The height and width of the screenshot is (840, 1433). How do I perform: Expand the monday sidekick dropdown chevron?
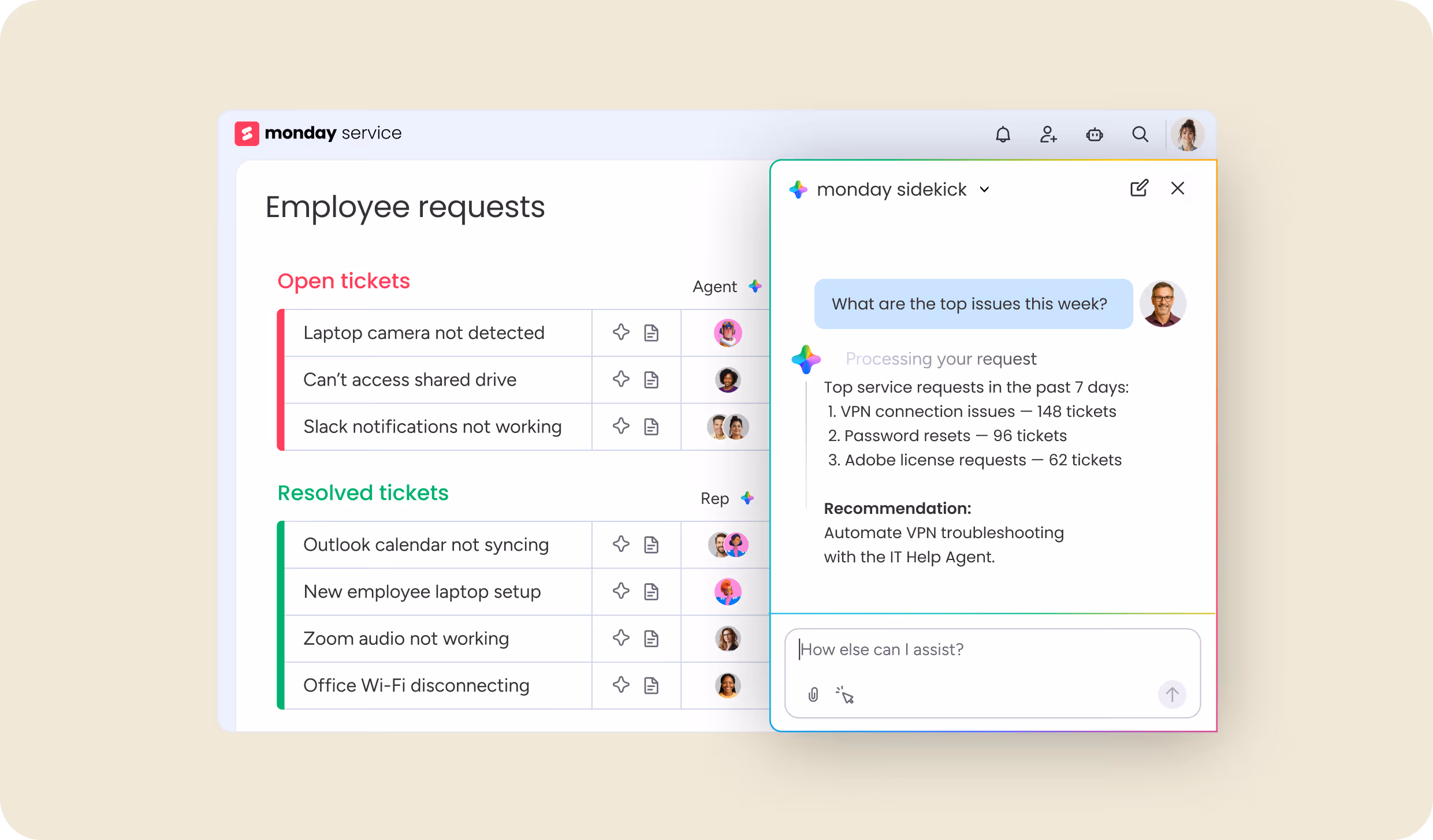tap(985, 189)
